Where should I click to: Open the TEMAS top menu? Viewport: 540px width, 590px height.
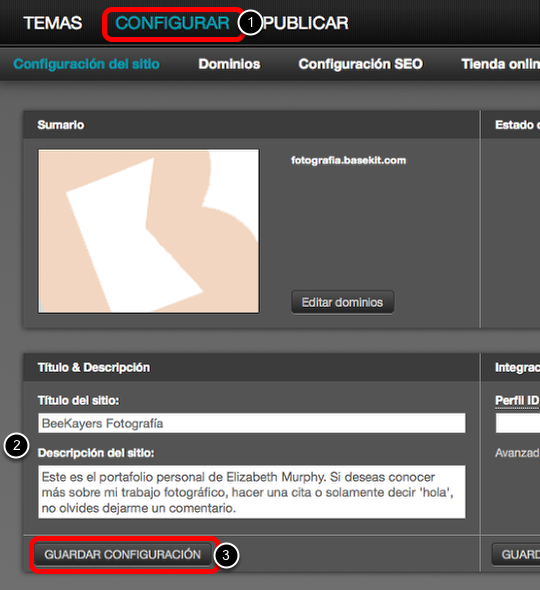[53, 23]
